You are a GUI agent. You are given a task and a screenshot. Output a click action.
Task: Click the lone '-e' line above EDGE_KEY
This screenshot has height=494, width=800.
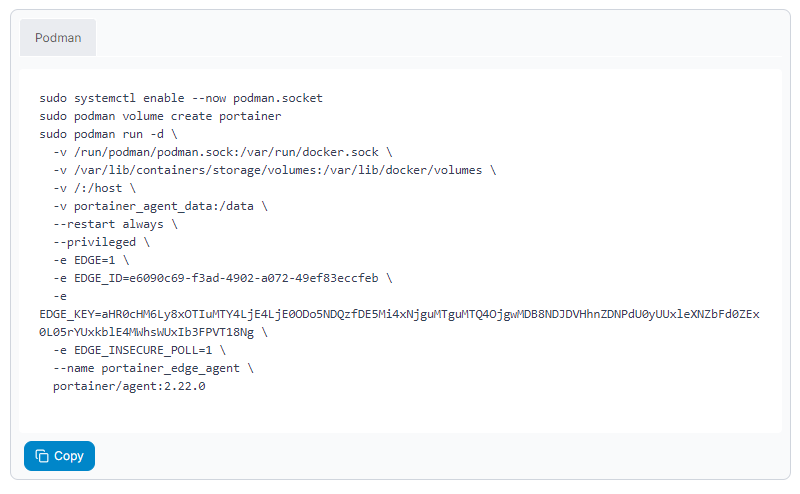tap(60, 296)
